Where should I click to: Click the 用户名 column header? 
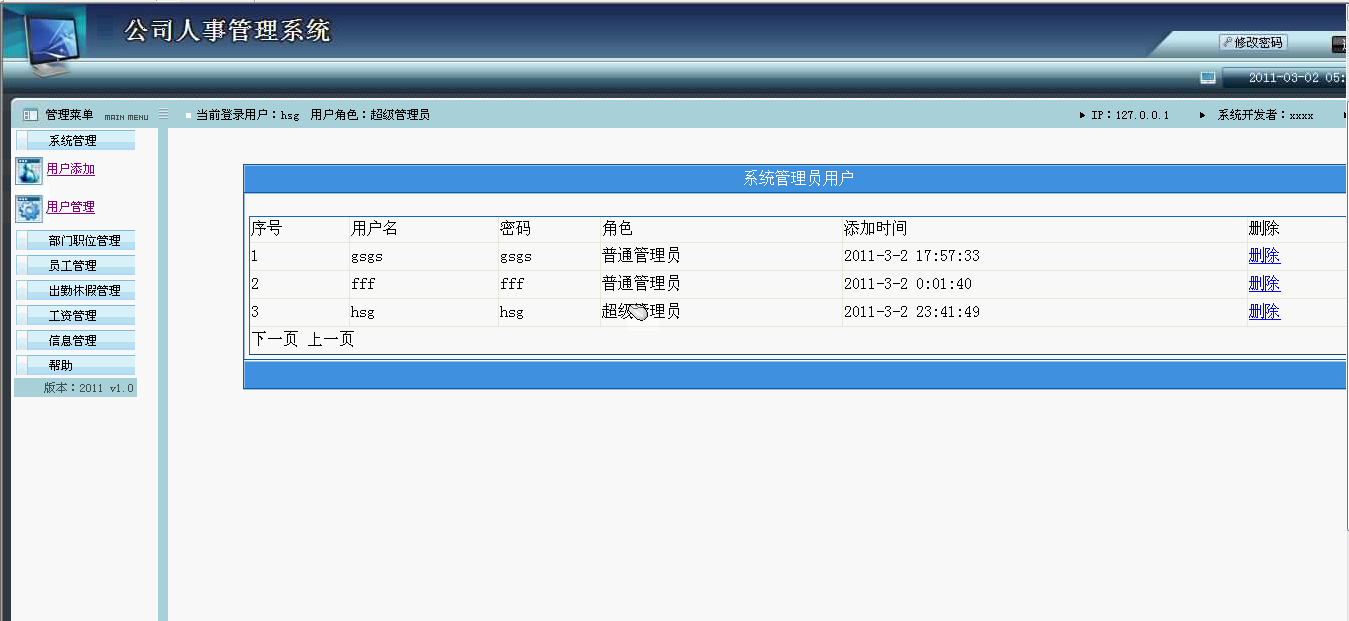point(375,229)
